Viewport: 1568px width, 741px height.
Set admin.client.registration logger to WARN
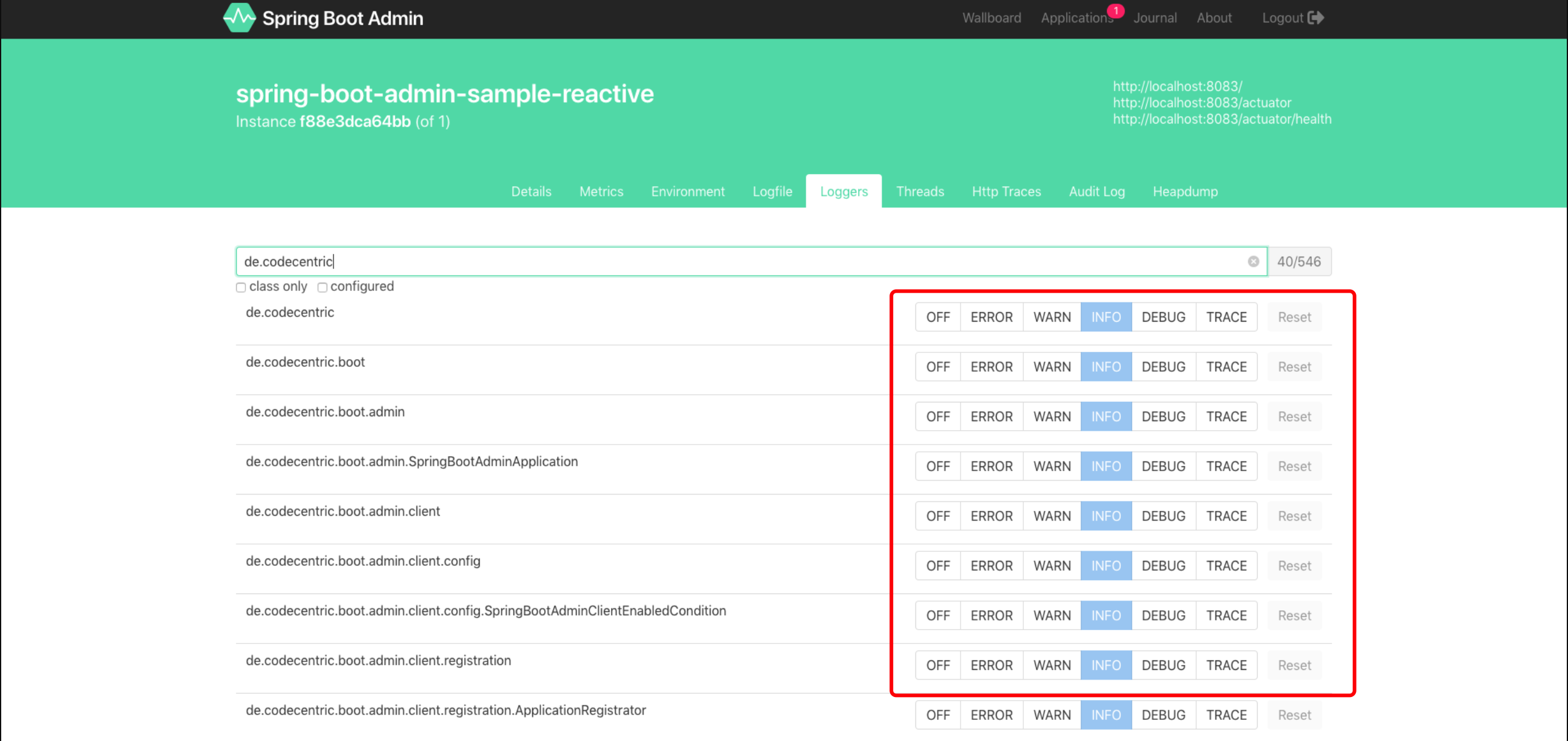pyautogui.click(x=1052, y=666)
